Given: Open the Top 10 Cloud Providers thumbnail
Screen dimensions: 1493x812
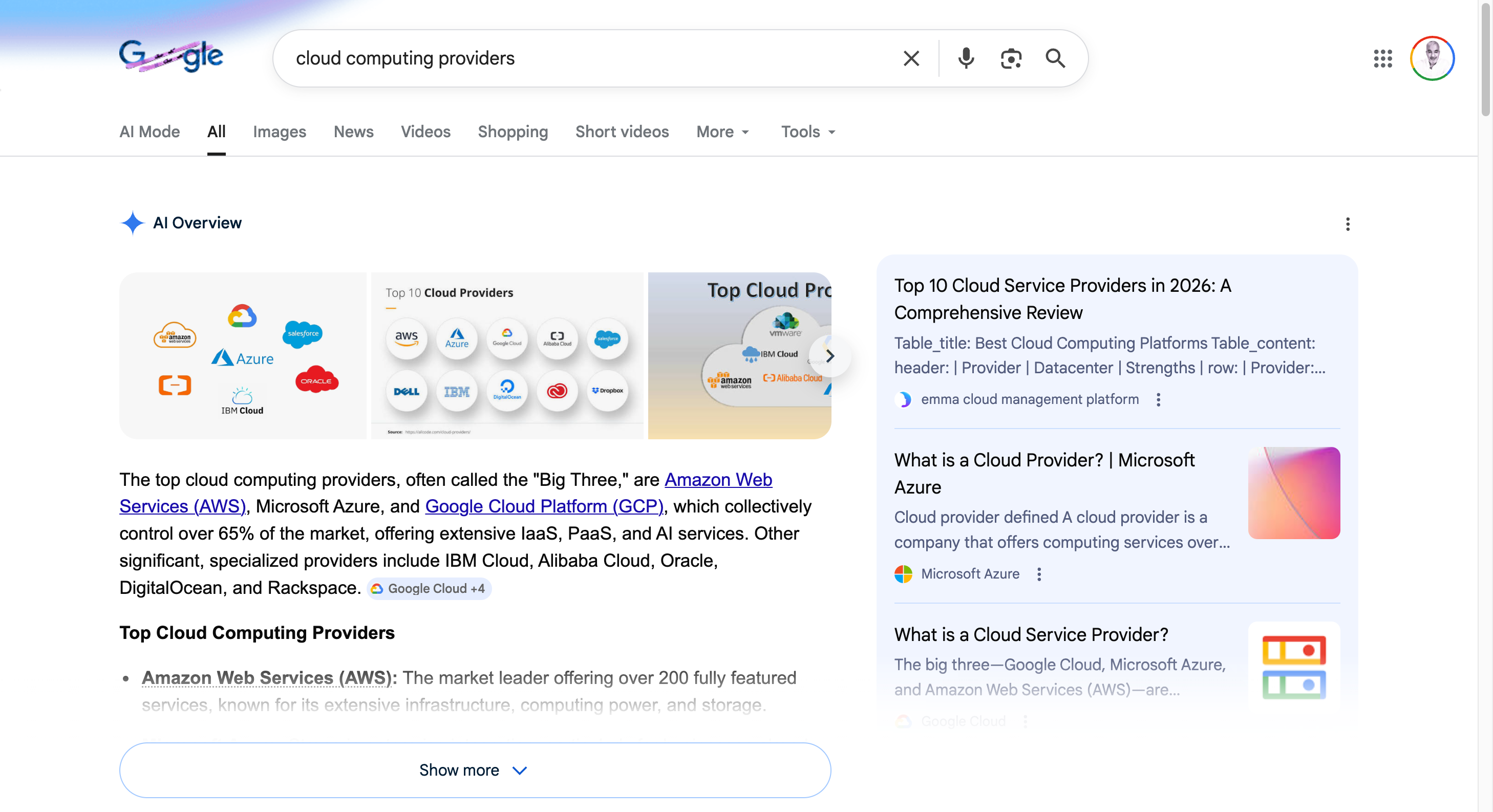Looking at the screenshot, I should pos(507,356).
